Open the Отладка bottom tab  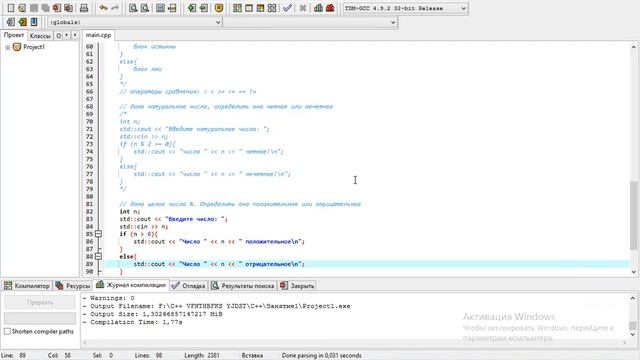pos(189,286)
